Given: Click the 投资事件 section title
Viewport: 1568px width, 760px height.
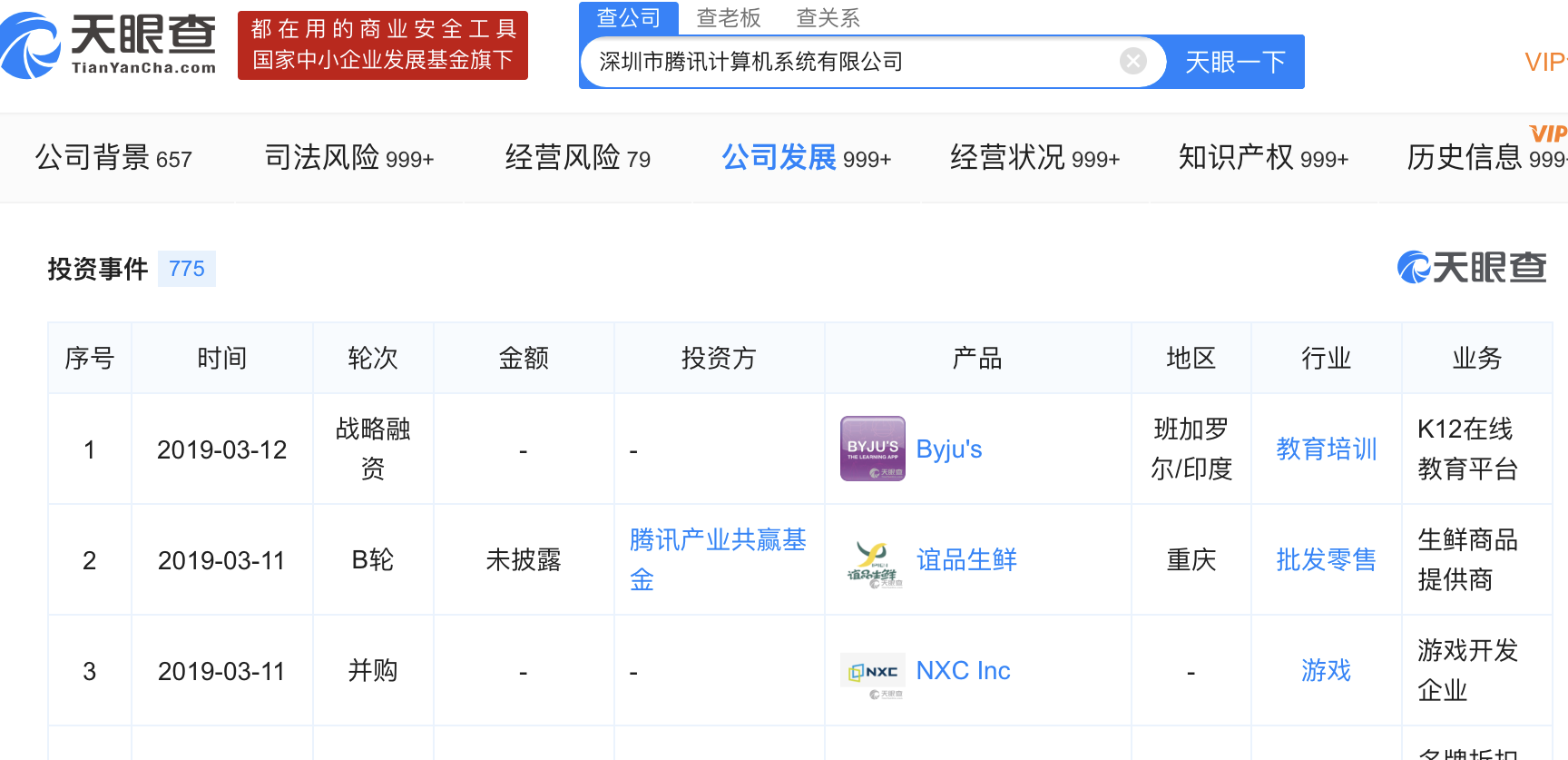Looking at the screenshot, I should tap(98, 269).
